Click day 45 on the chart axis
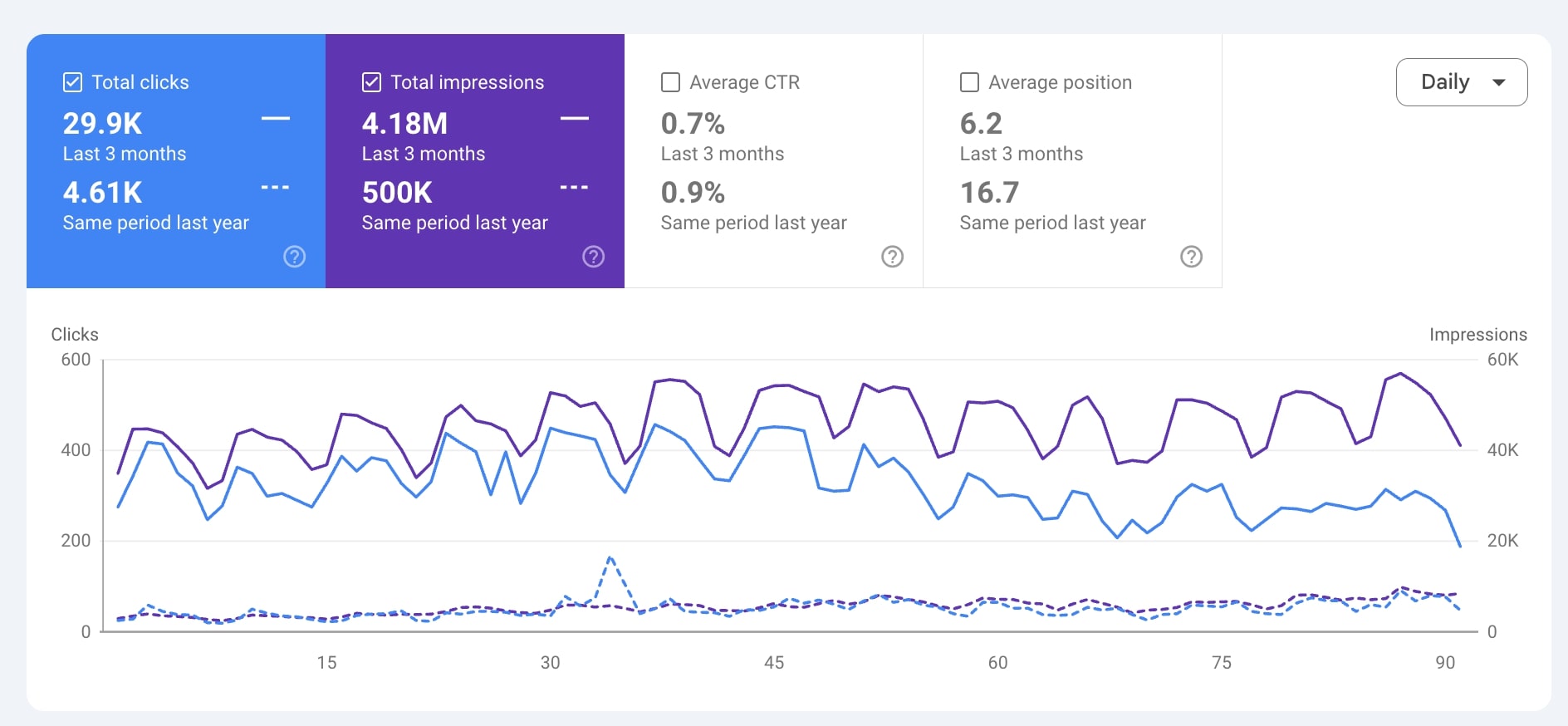The image size is (1568, 726). point(774,662)
